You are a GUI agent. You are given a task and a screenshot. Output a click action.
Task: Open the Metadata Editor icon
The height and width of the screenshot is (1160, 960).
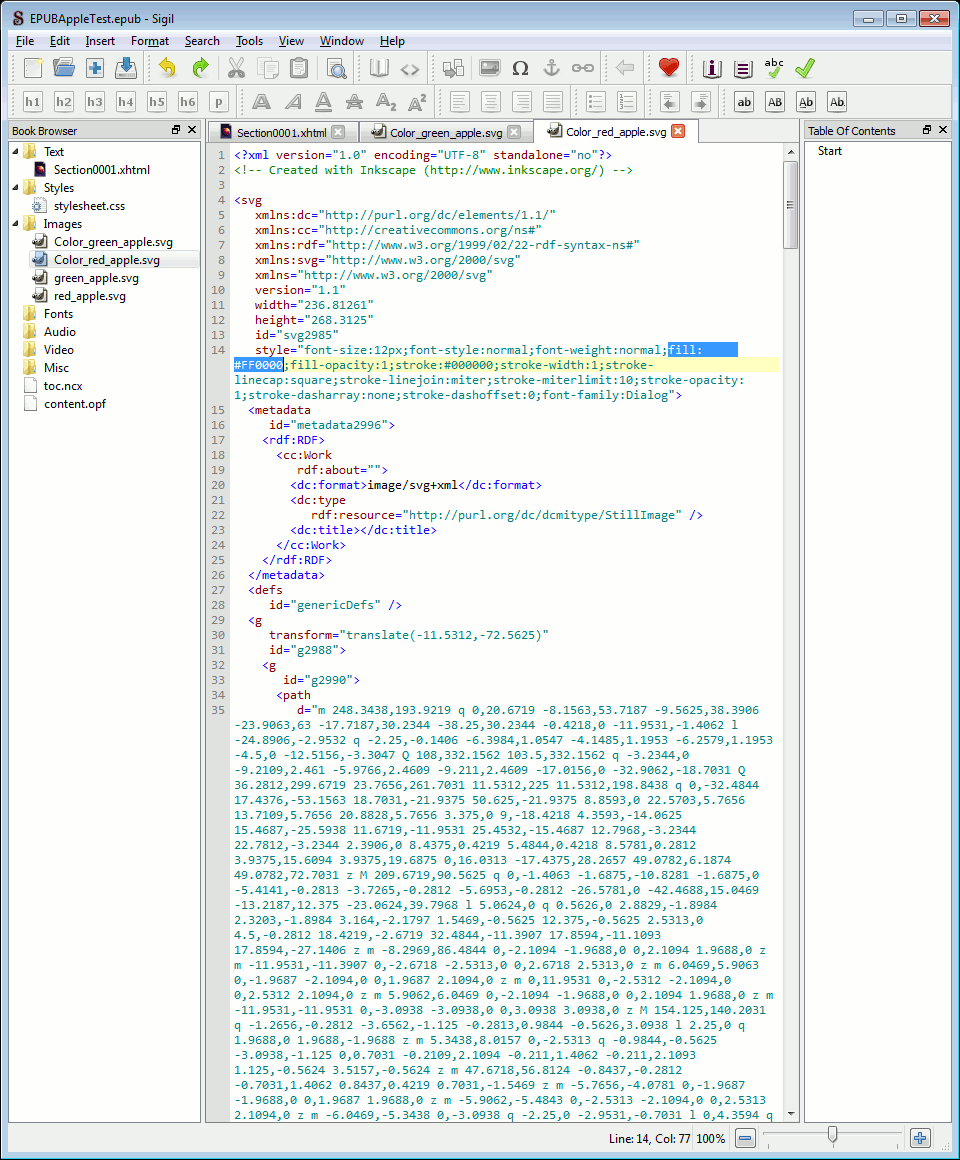coord(711,68)
